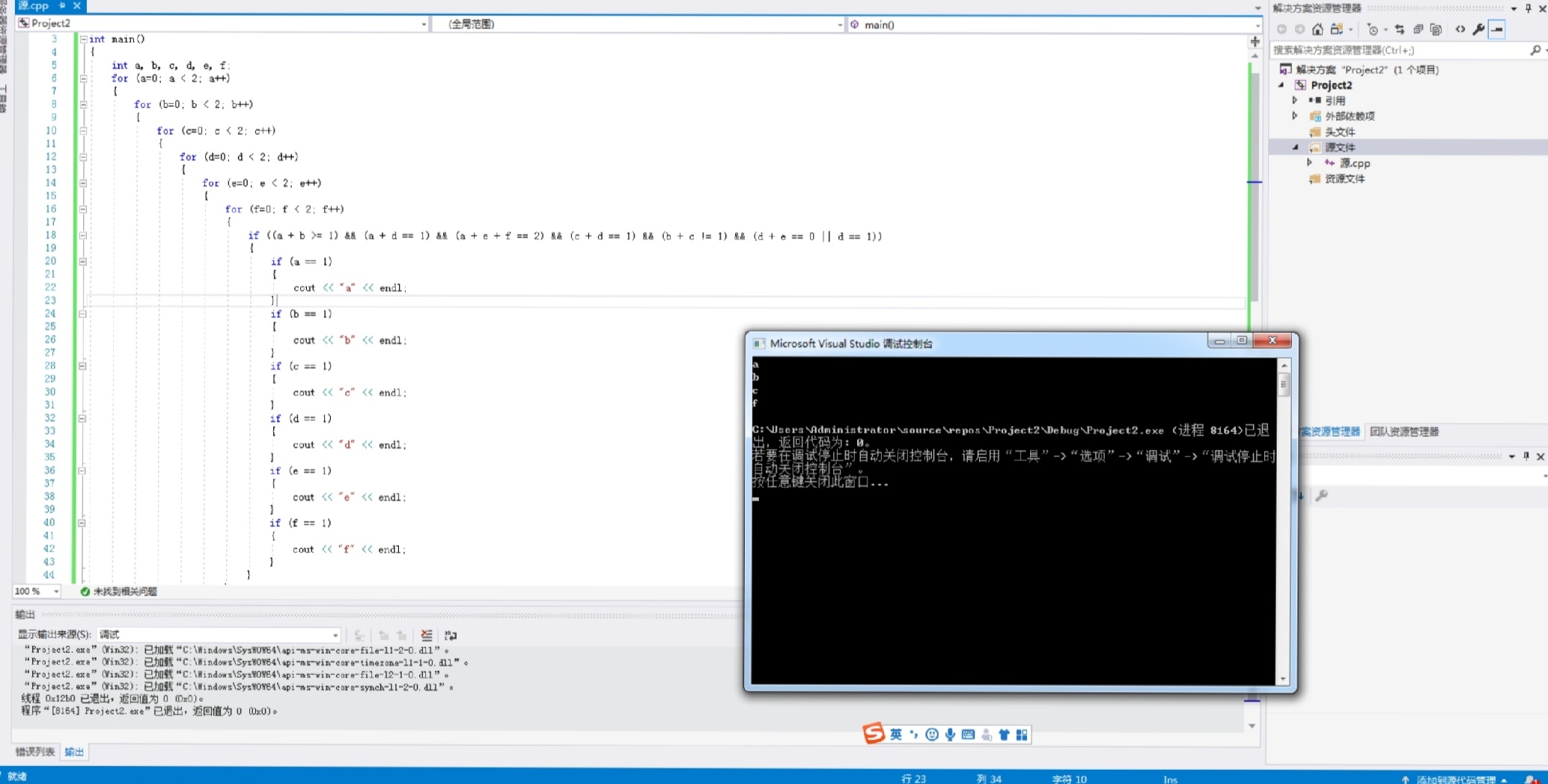Expand the 引用 references node

click(1295, 100)
